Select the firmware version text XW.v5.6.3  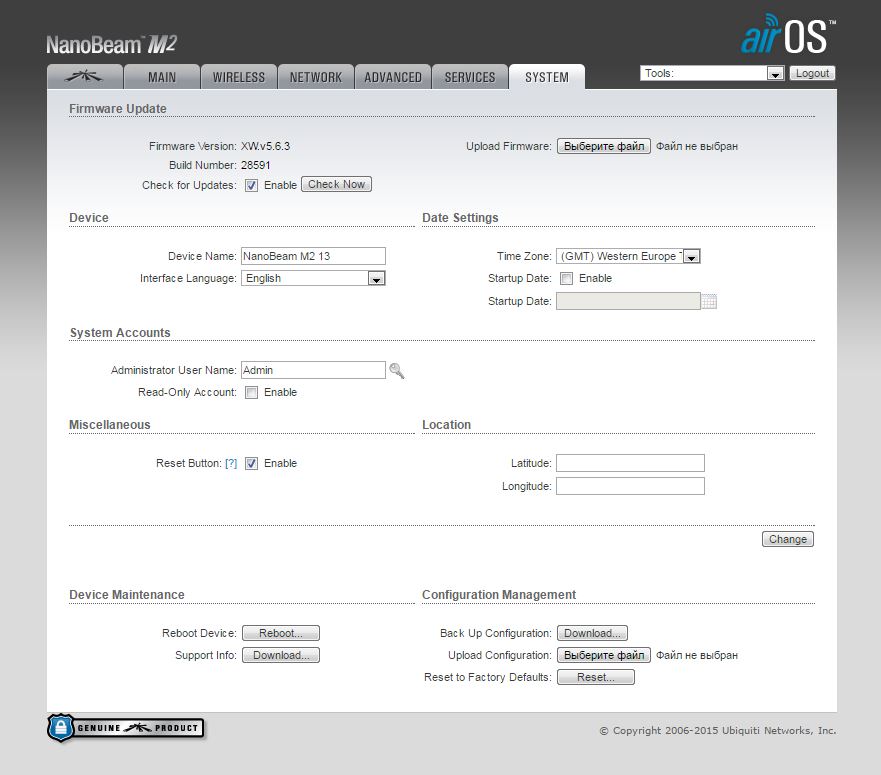[x=265, y=146]
